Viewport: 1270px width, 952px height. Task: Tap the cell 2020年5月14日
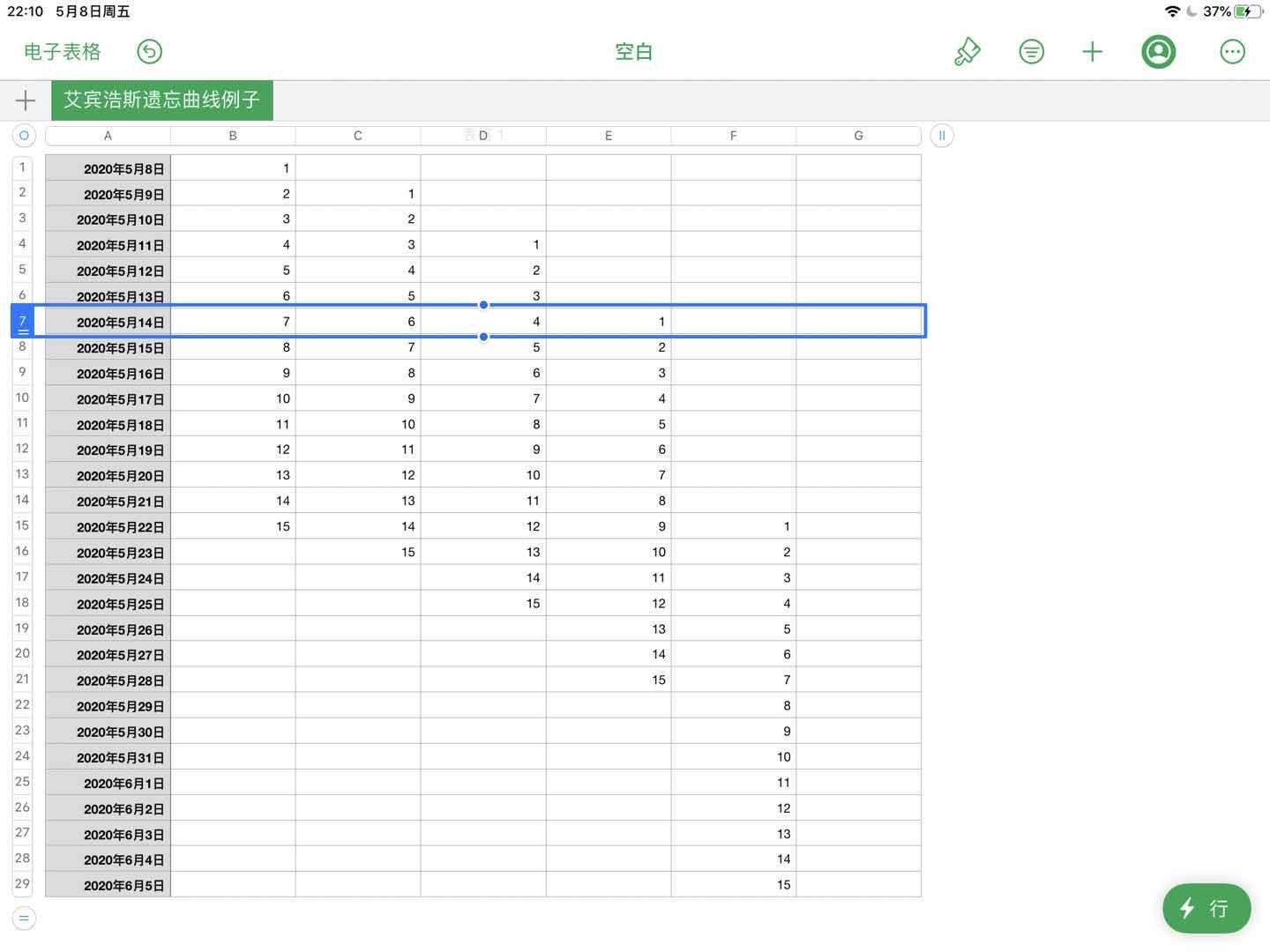pos(108,322)
